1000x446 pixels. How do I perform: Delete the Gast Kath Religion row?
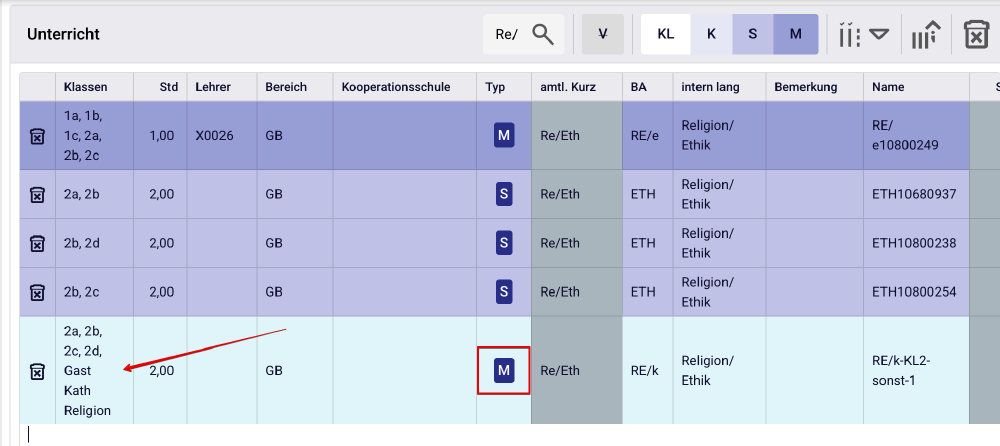click(37, 371)
